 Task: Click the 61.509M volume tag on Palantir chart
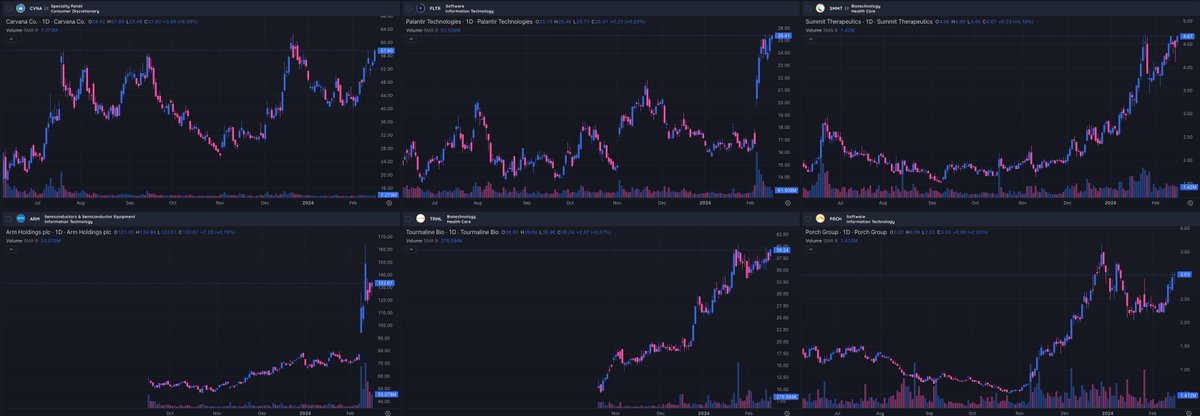(788, 188)
